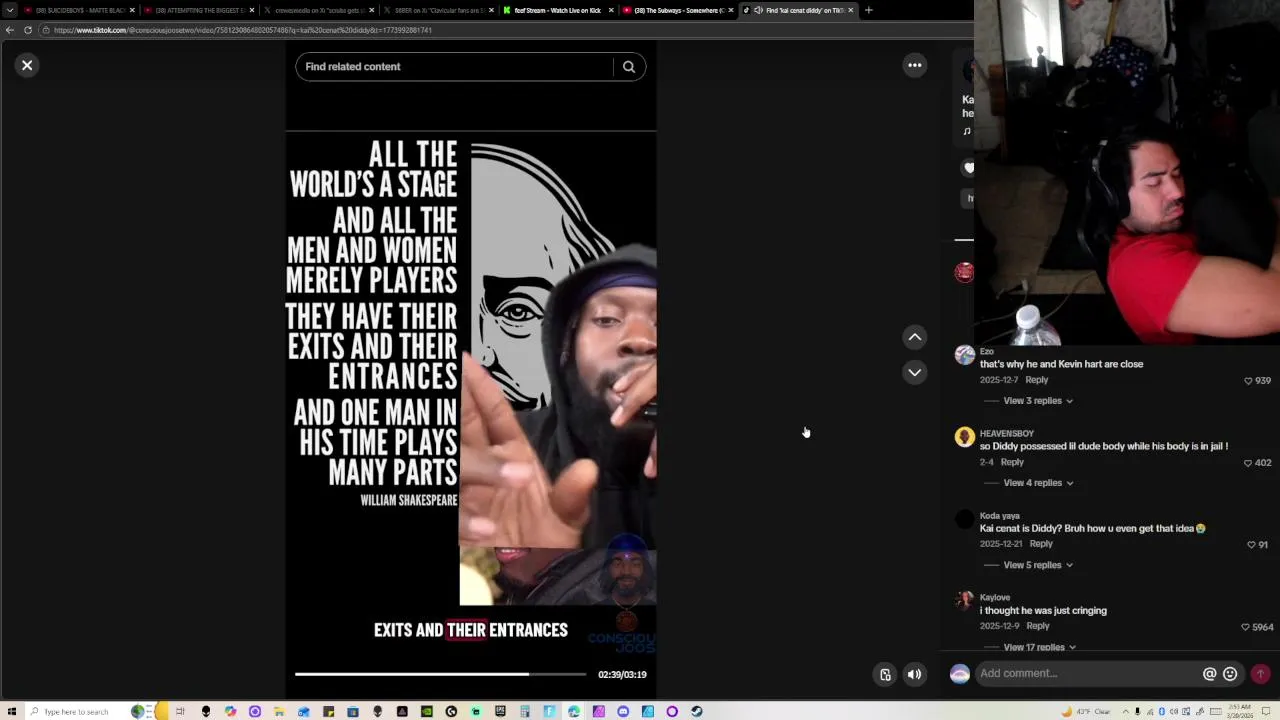Reply to Koda yaya's comment
Viewport: 1280px width, 720px height.
(x=1041, y=544)
